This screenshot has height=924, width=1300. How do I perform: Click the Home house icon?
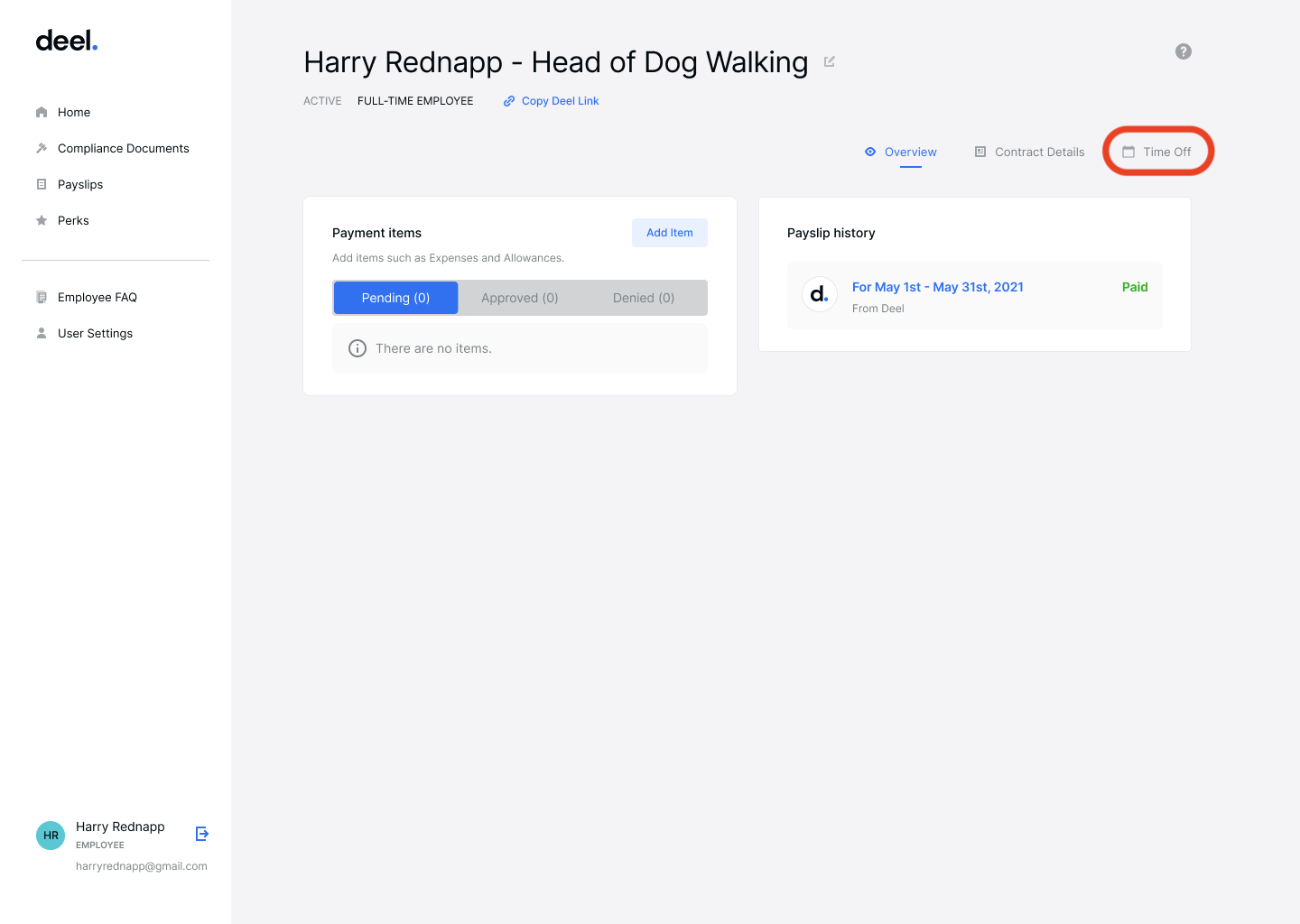42,113
